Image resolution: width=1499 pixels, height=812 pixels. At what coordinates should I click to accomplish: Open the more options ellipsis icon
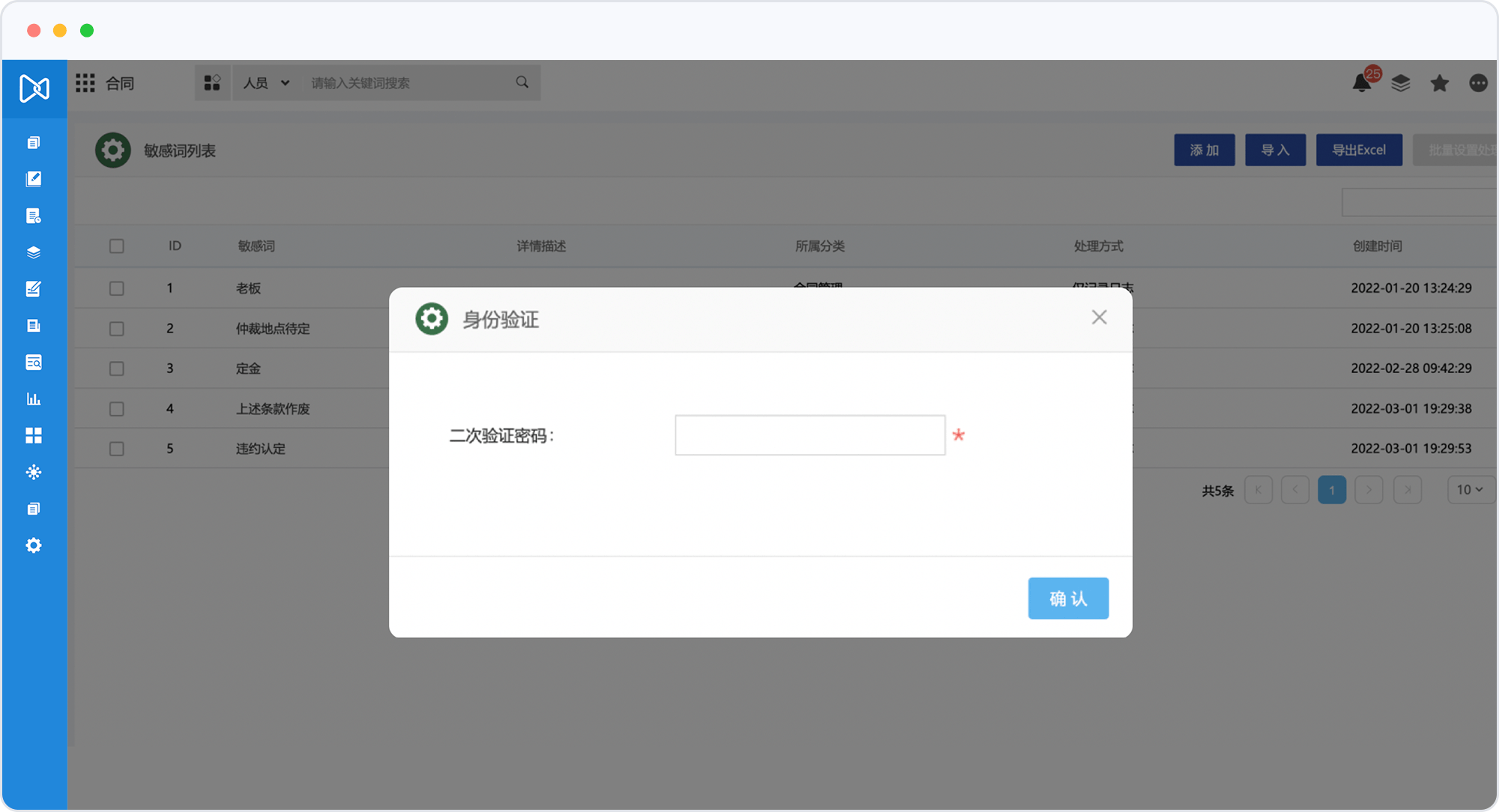[1478, 83]
